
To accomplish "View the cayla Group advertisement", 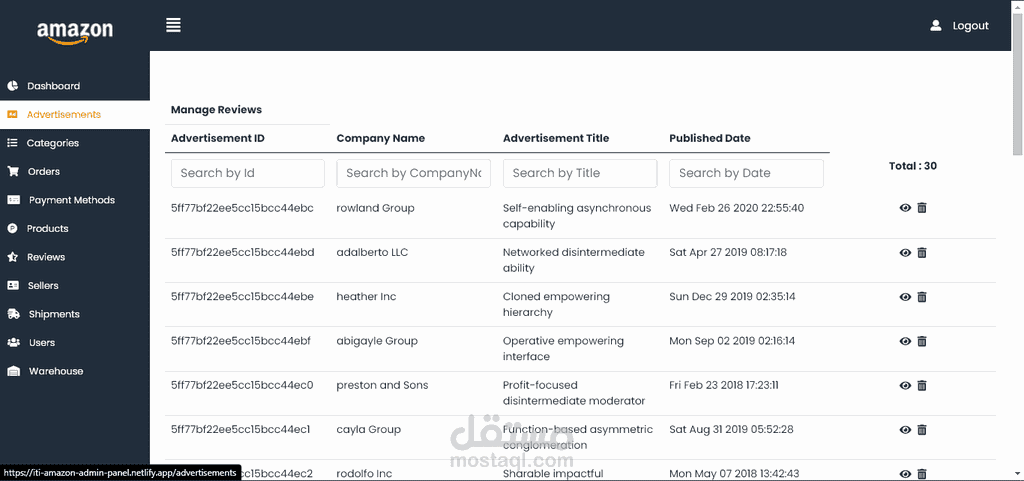I will click(x=905, y=429).
